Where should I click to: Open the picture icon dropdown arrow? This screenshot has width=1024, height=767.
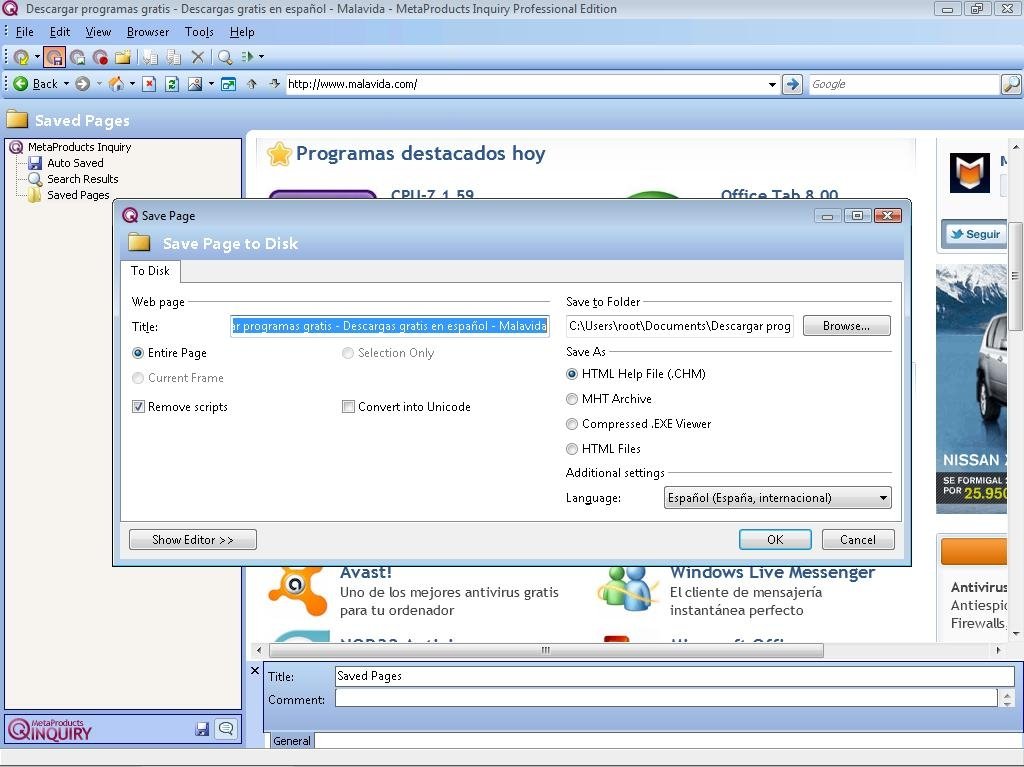211,84
